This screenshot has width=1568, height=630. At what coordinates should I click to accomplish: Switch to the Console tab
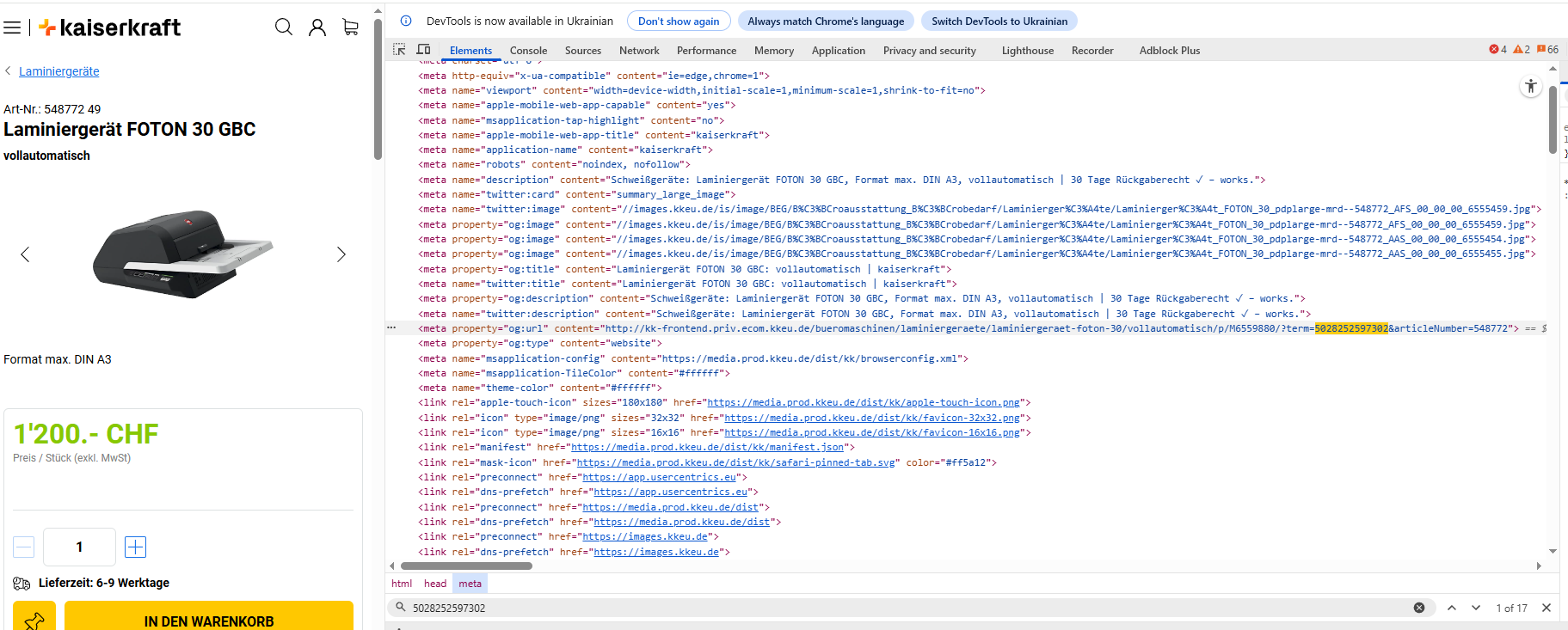[528, 51]
